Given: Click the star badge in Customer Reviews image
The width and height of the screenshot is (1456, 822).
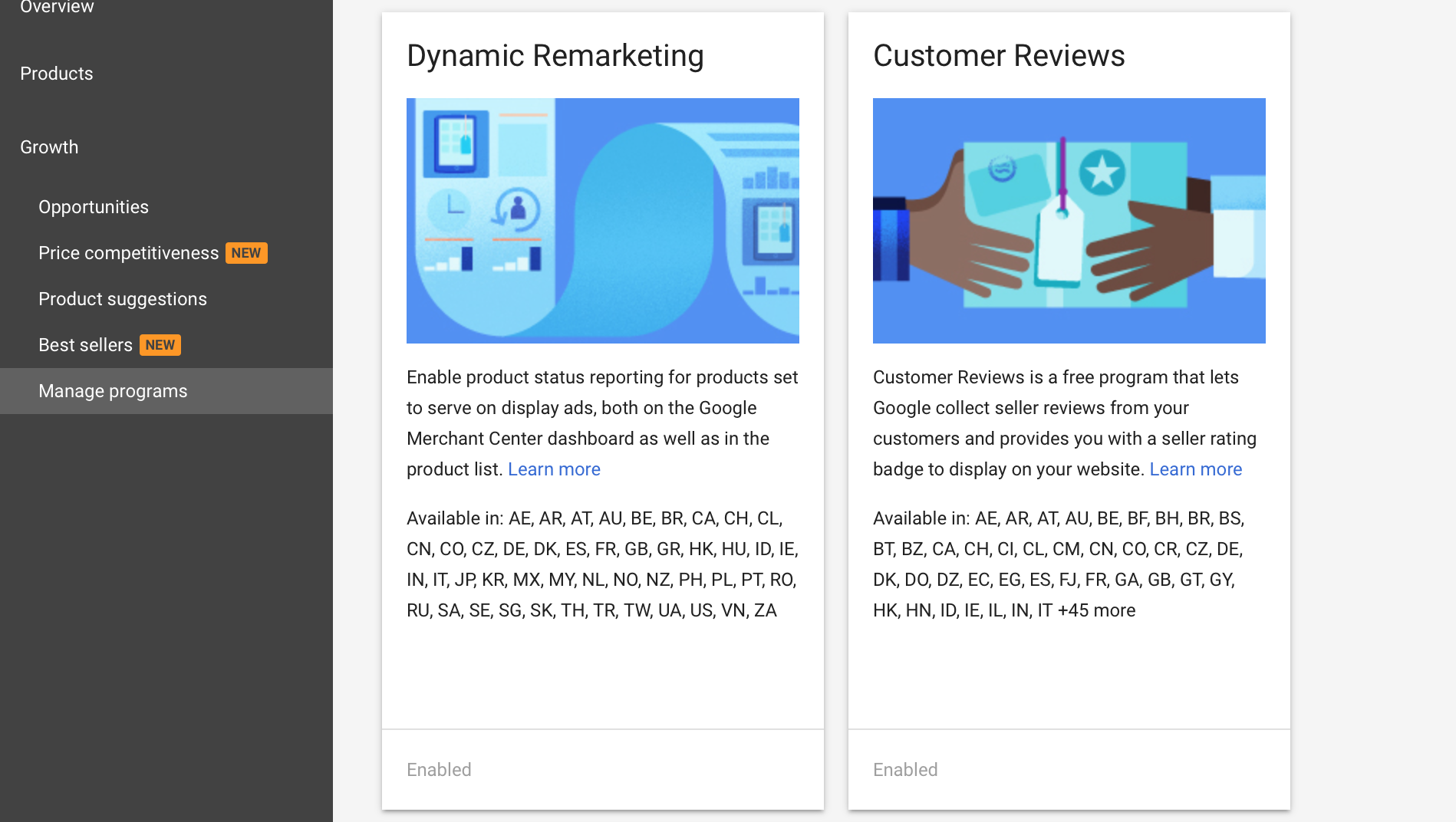Looking at the screenshot, I should point(1102,173).
